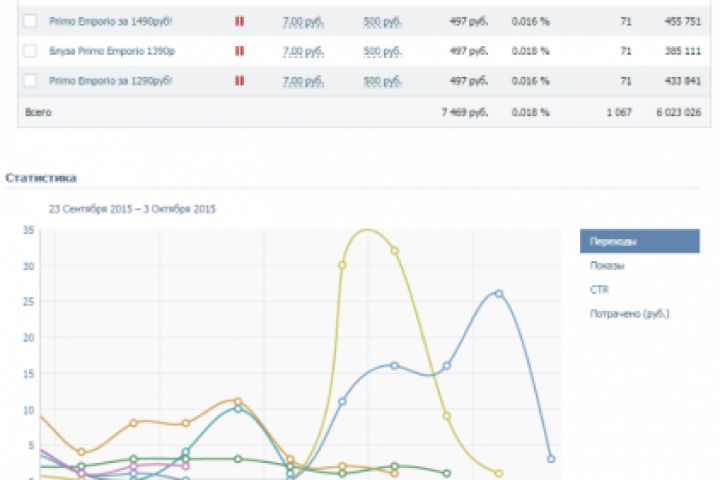This screenshot has height=480, width=720.
Task: Click pause icon for Primo Emporio за 1290руб!
Action: pyautogui.click(x=239, y=81)
